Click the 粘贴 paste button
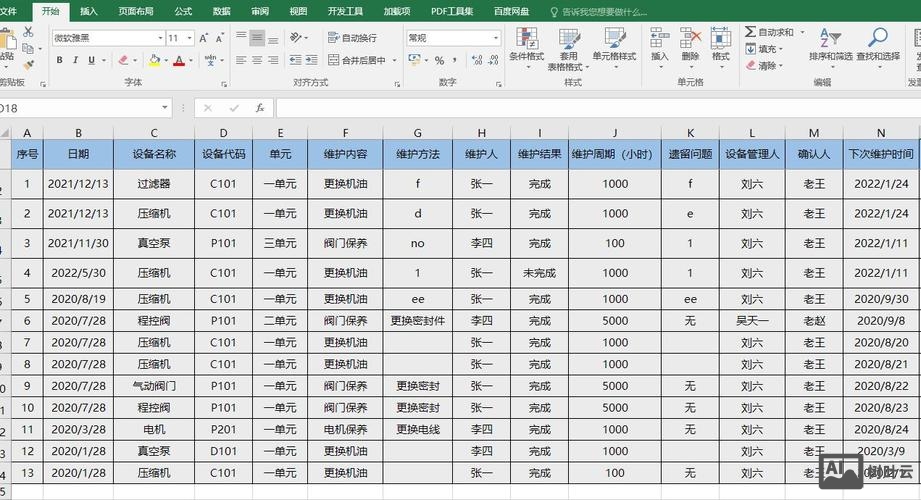Screen dimensions: 921x500 pos(7,47)
